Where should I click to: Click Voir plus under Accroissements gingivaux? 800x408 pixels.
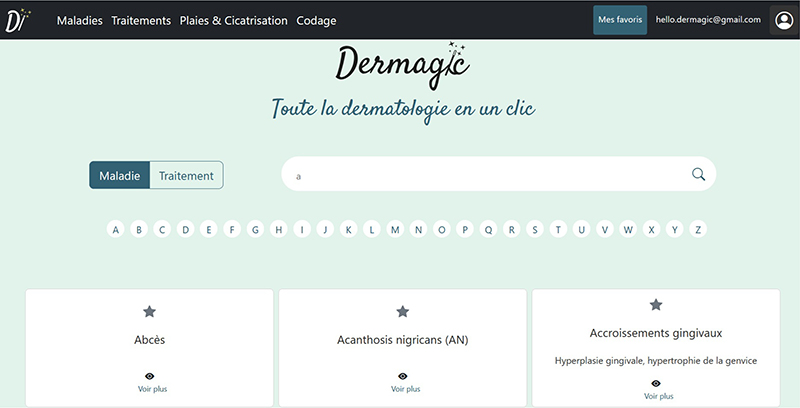(x=659, y=396)
